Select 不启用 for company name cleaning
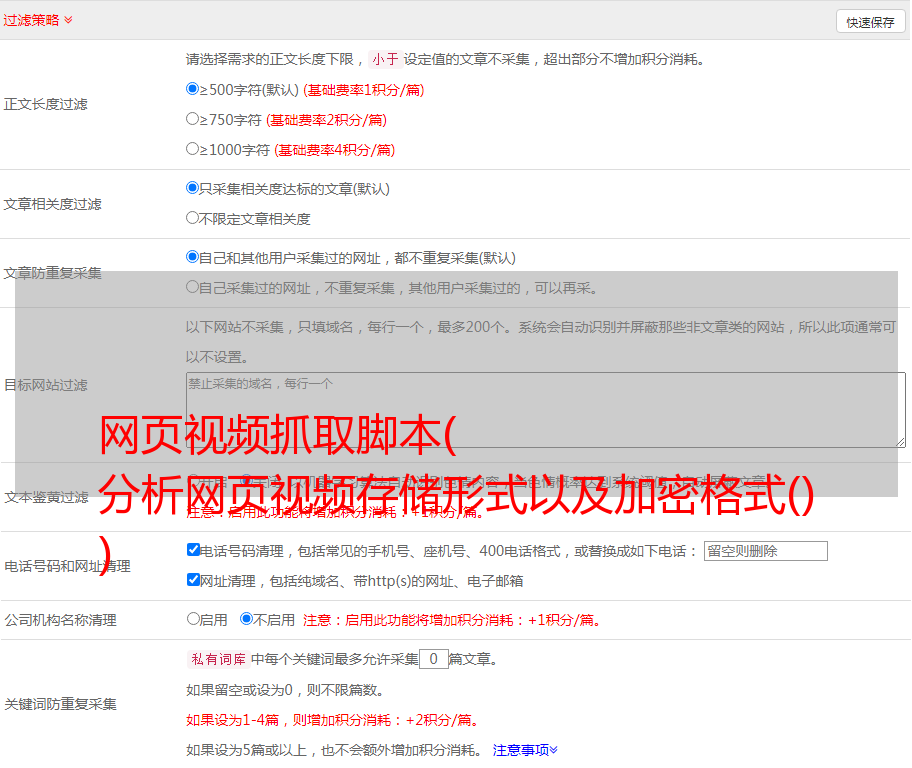The height and width of the screenshot is (768, 912). click(x=247, y=619)
